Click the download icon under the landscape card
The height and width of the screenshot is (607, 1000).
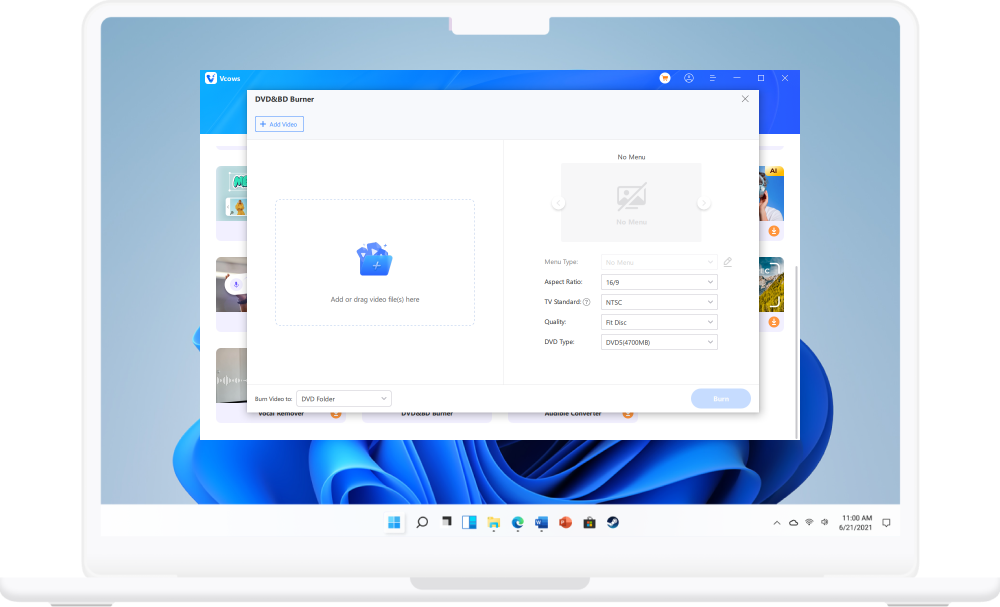(774, 322)
